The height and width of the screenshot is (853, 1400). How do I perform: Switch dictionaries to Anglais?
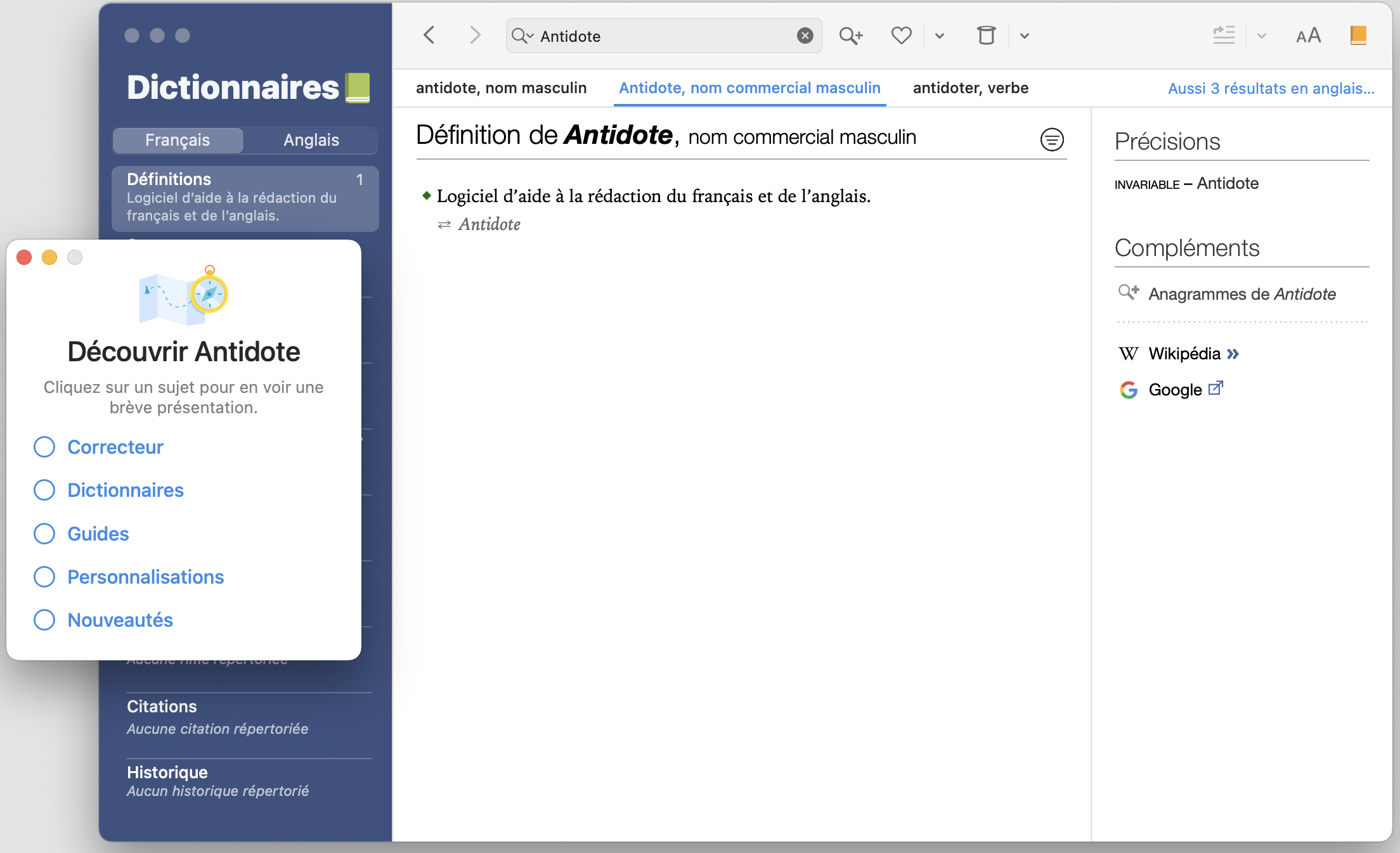click(311, 140)
